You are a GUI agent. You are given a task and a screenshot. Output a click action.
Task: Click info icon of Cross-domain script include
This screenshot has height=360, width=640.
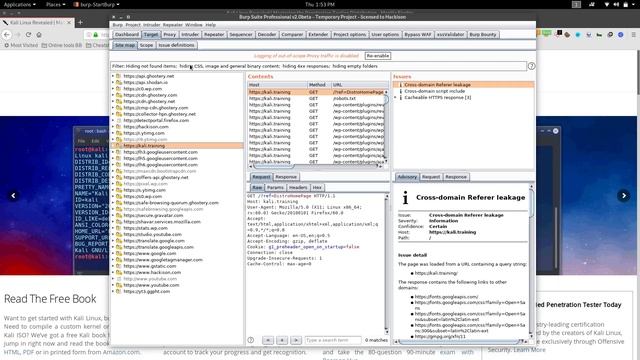(400, 91)
